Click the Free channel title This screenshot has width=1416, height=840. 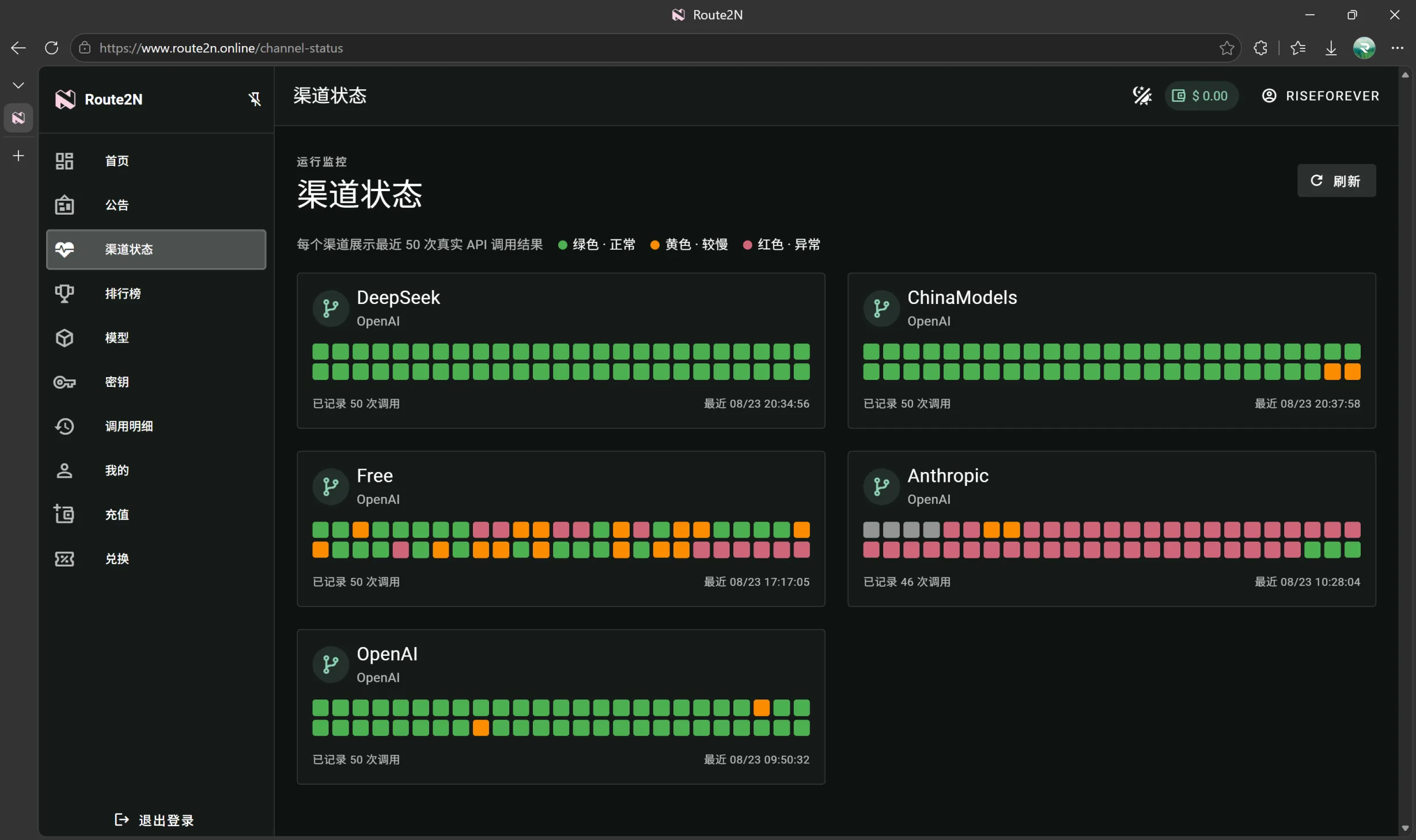tap(374, 476)
